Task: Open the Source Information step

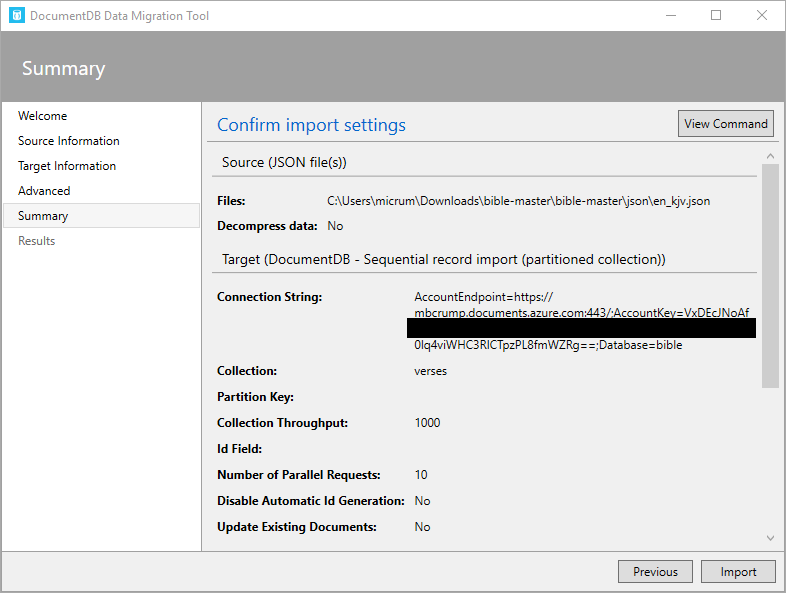Action: click(69, 141)
